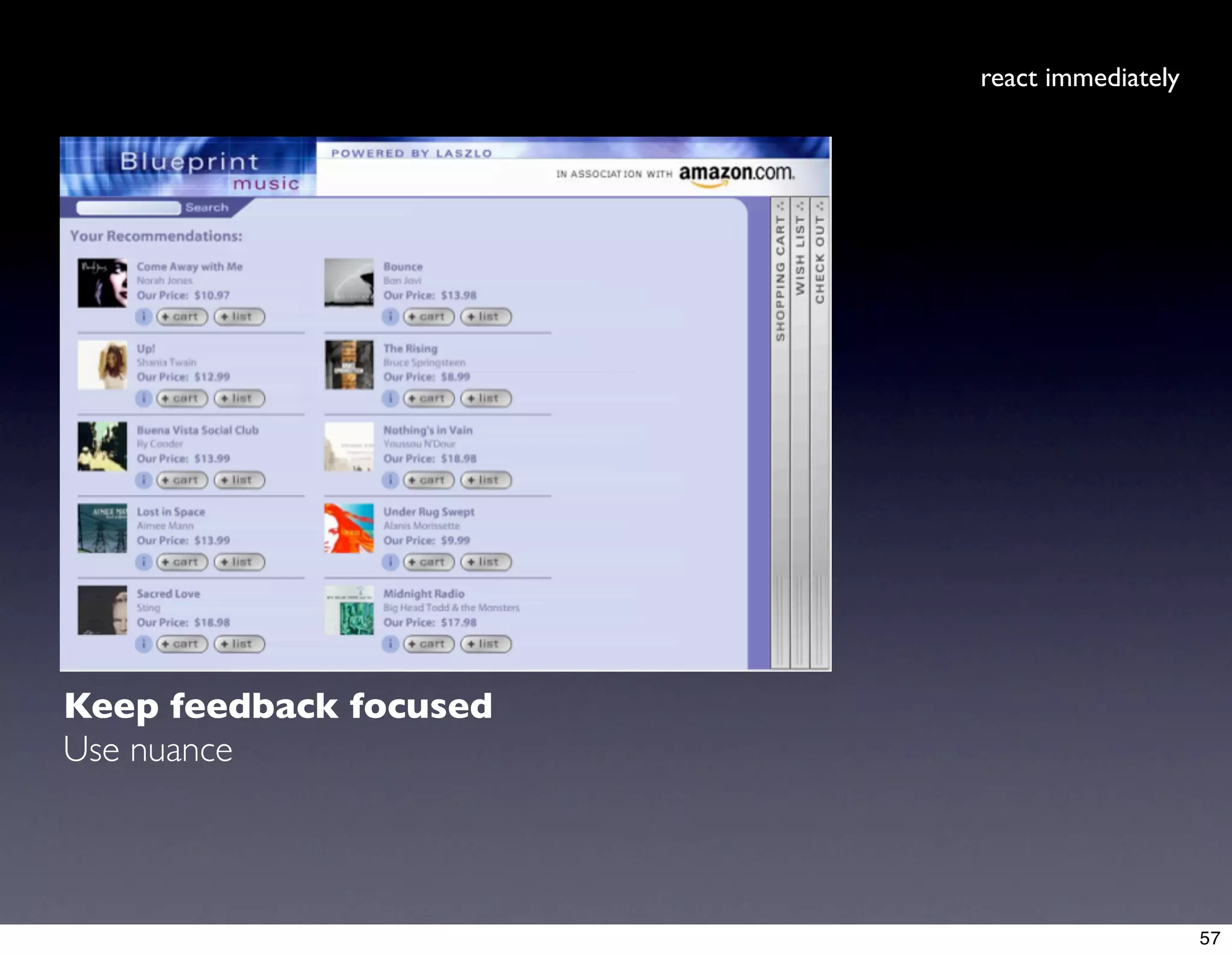1232x955 pixels.
Task: Add Up! album to wish list
Action: [239, 398]
